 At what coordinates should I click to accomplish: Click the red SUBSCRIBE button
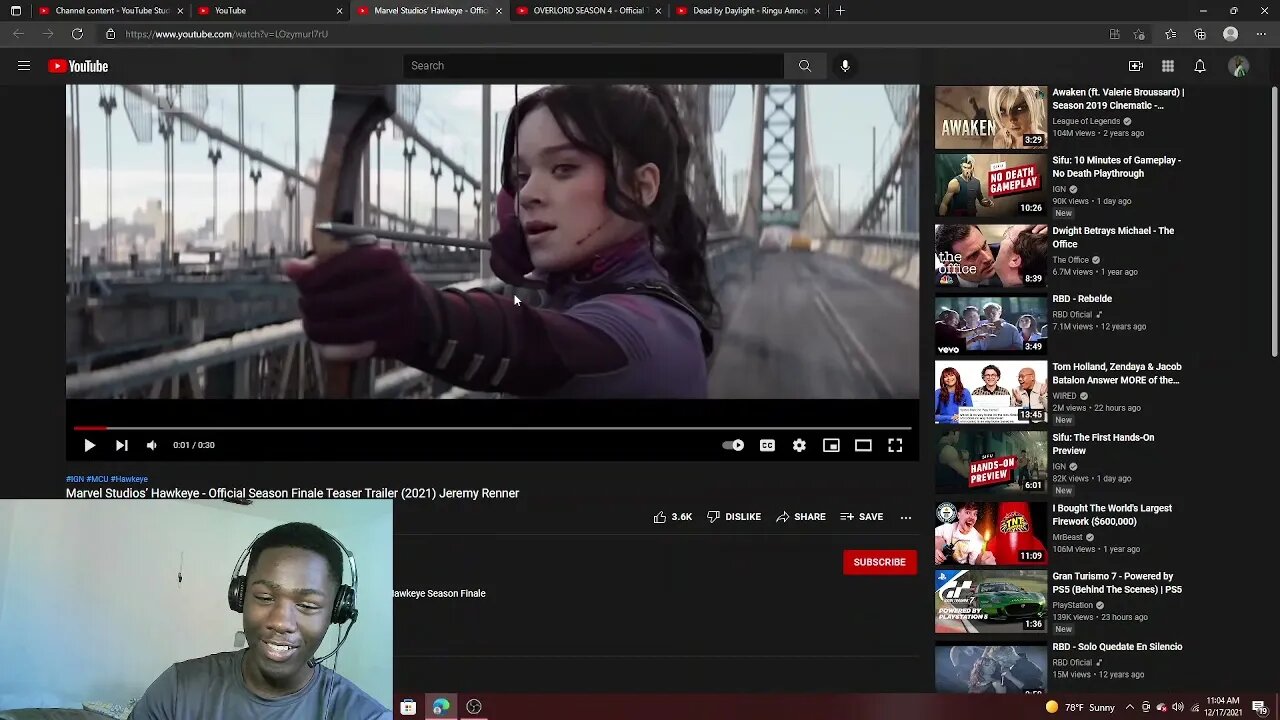(x=880, y=562)
